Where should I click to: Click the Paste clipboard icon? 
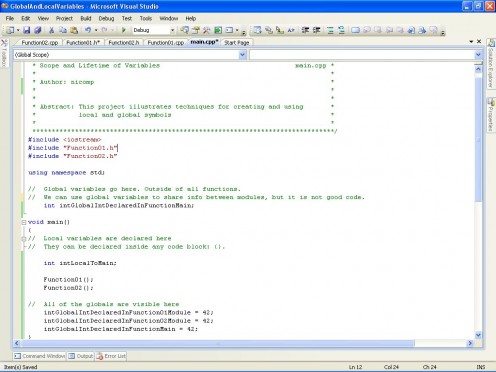pos(74,30)
